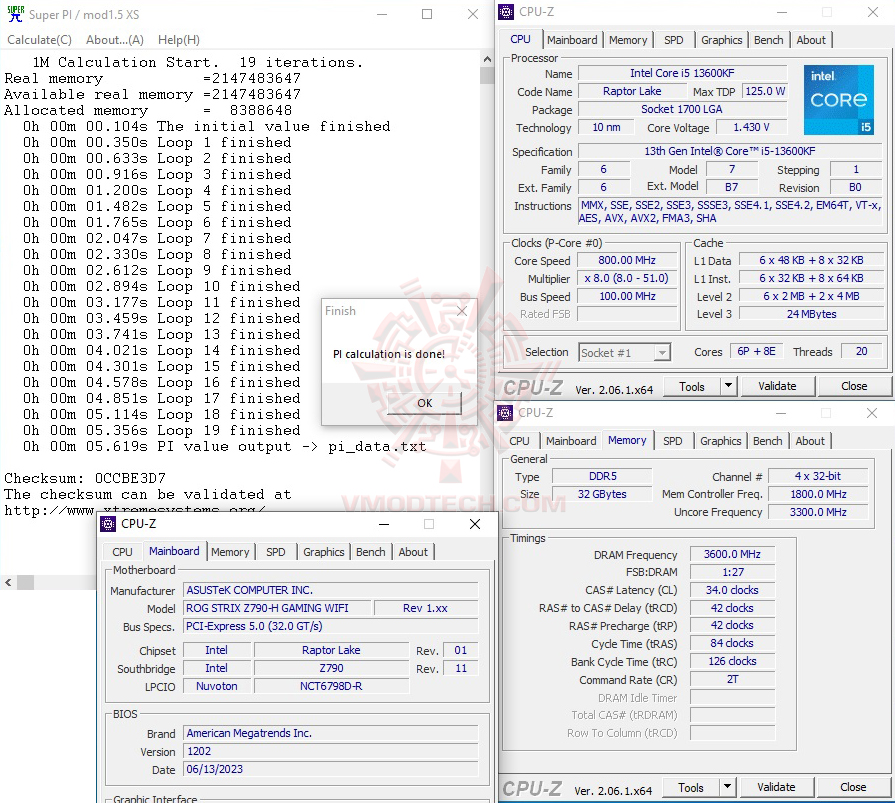Screen dimensions: 895x803
Task: Go to Memory tab in Mainboard CPU-Z window
Action: [230, 552]
